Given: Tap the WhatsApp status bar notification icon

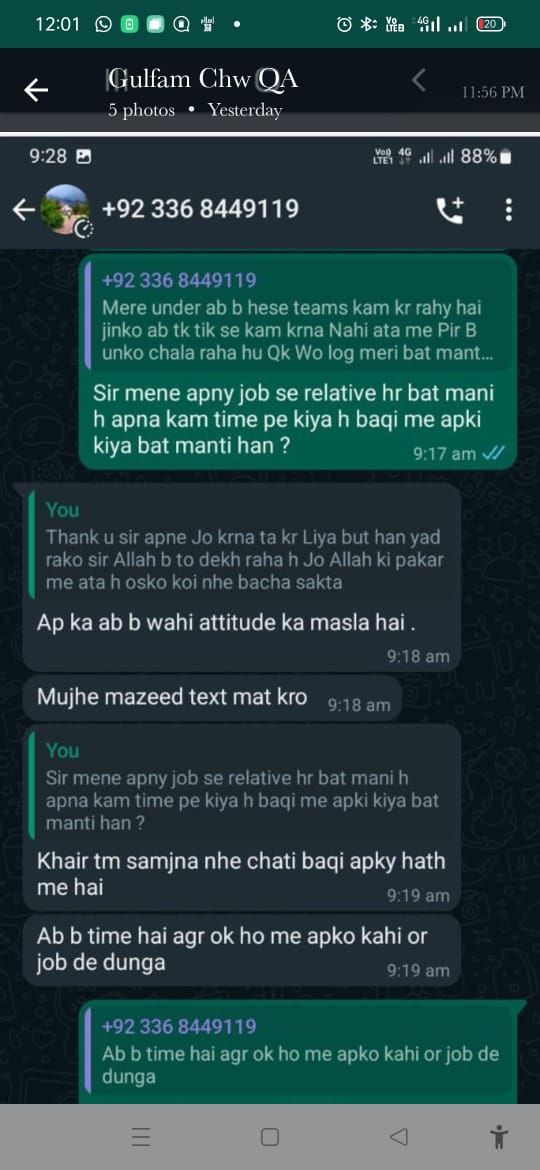Looking at the screenshot, I should tap(104, 24).
